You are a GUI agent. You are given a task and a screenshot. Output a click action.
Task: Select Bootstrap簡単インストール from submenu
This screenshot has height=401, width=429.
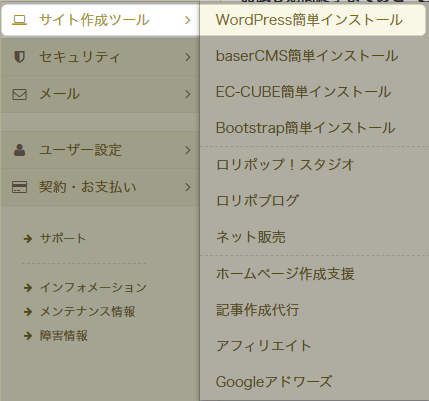point(305,128)
